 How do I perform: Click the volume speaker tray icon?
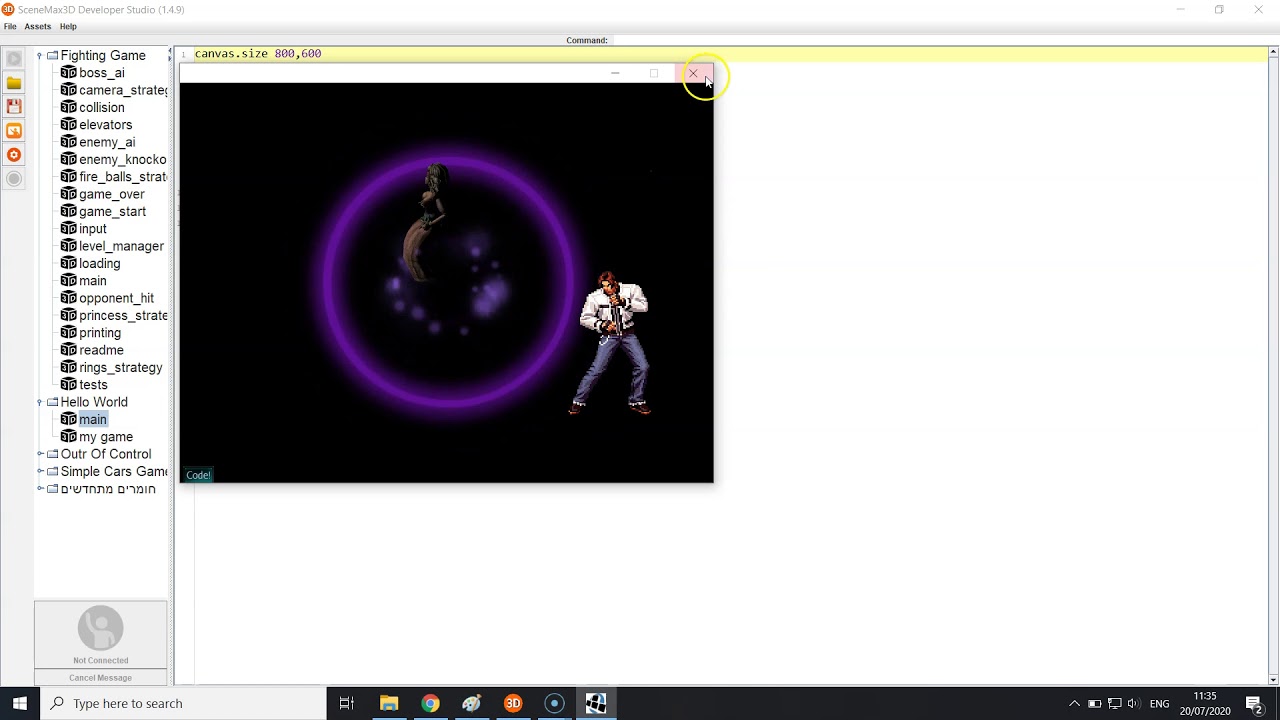(1133, 704)
